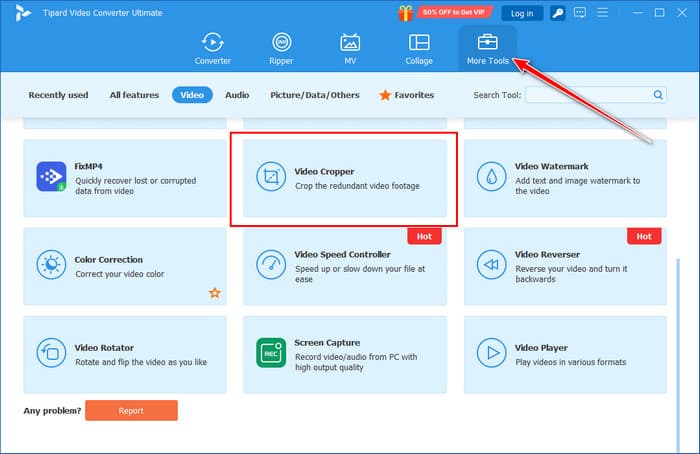Click the Color Correction sun icon

[50, 265]
